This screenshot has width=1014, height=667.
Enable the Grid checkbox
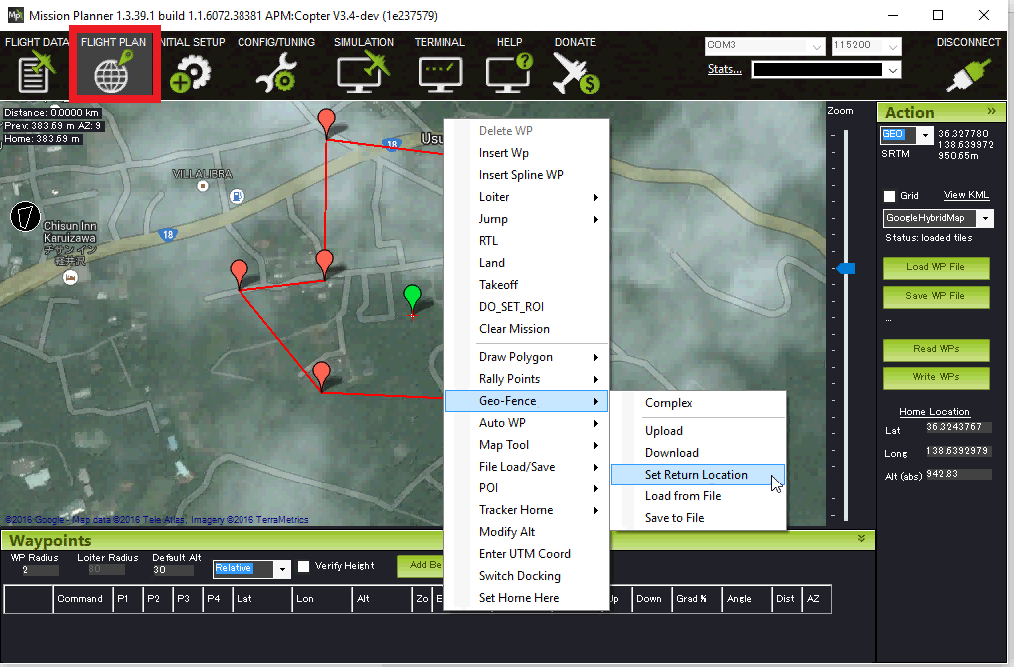(889, 196)
